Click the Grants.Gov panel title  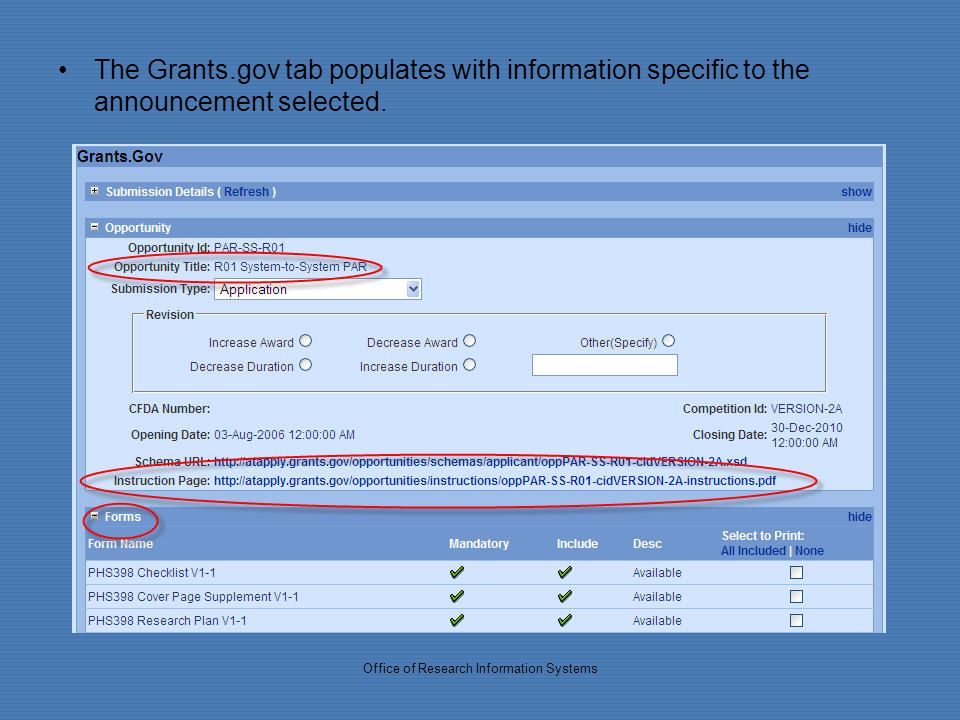pos(120,156)
